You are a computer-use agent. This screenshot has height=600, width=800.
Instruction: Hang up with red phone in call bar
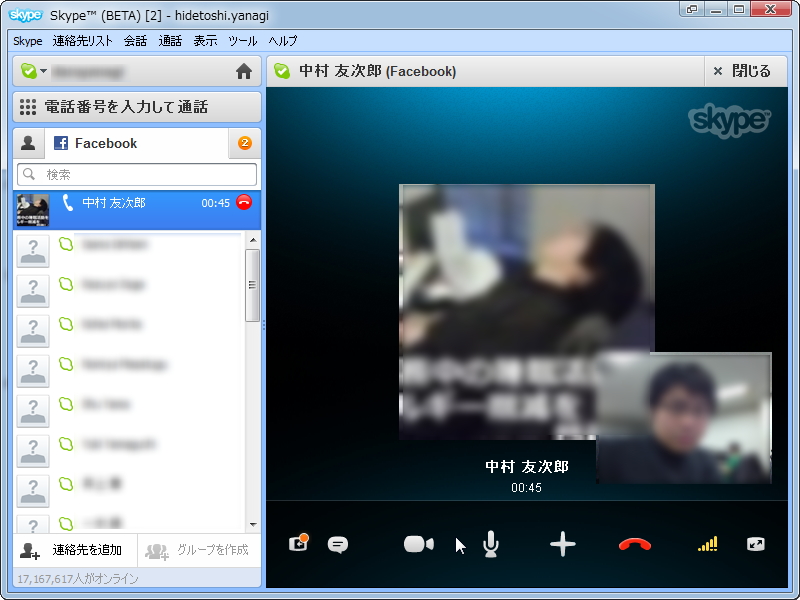tap(635, 545)
